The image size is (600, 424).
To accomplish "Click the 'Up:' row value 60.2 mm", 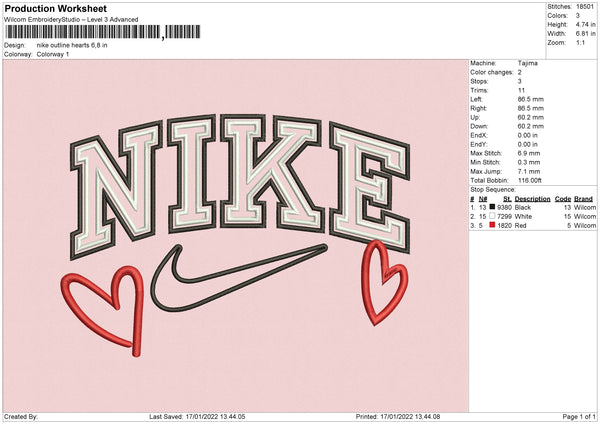I will point(531,117).
